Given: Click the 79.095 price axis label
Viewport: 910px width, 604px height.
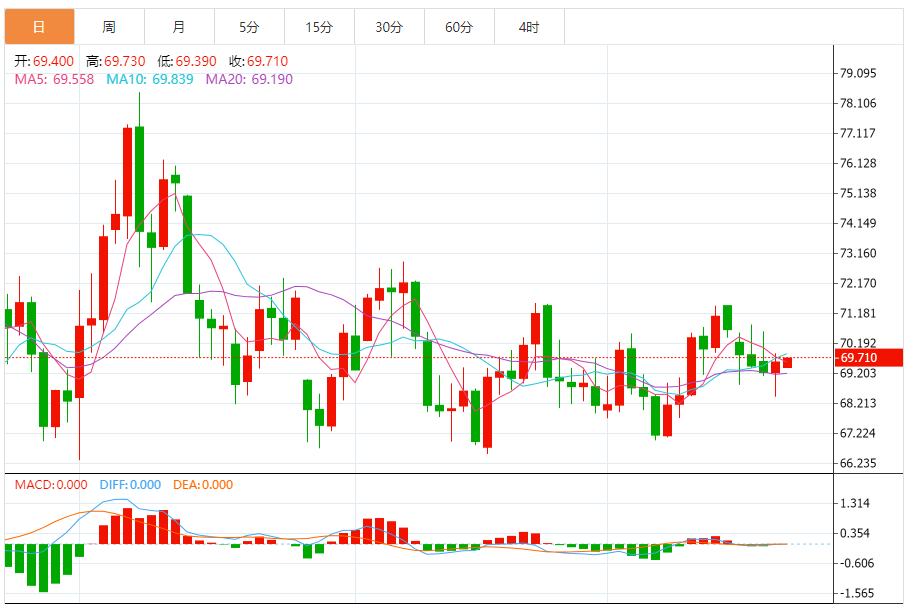Looking at the screenshot, I should [858, 73].
